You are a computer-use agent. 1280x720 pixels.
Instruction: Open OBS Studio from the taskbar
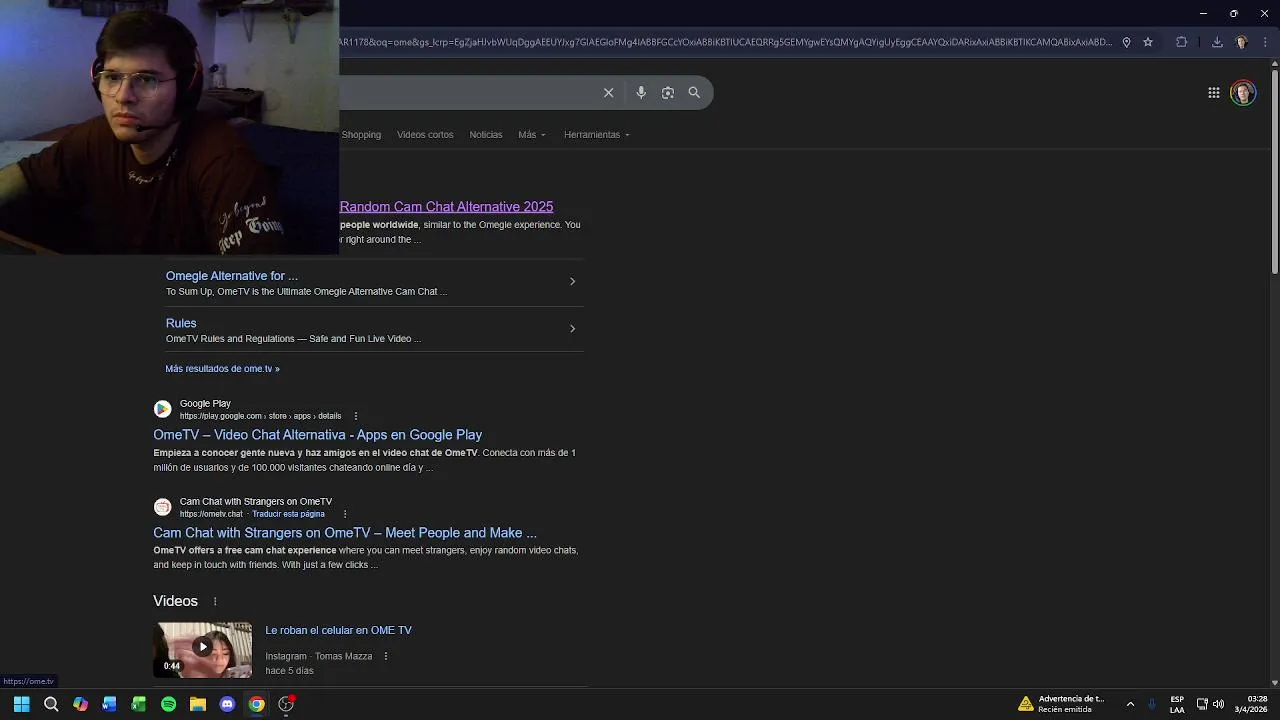coord(286,704)
